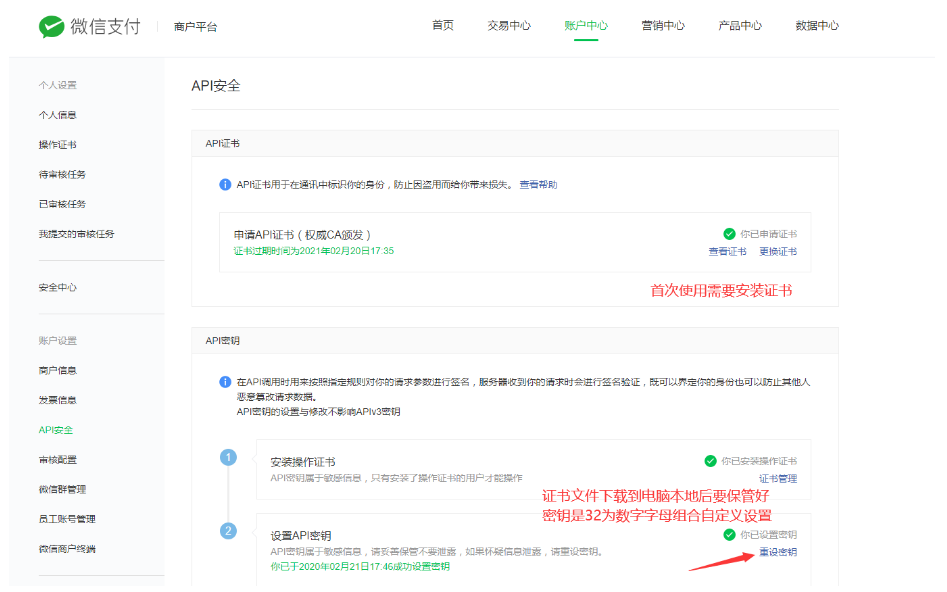The height and width of the screenshot is (592, 947).
Task: Select the API安全 sidebar item
Action: click(x=56, y=430)
